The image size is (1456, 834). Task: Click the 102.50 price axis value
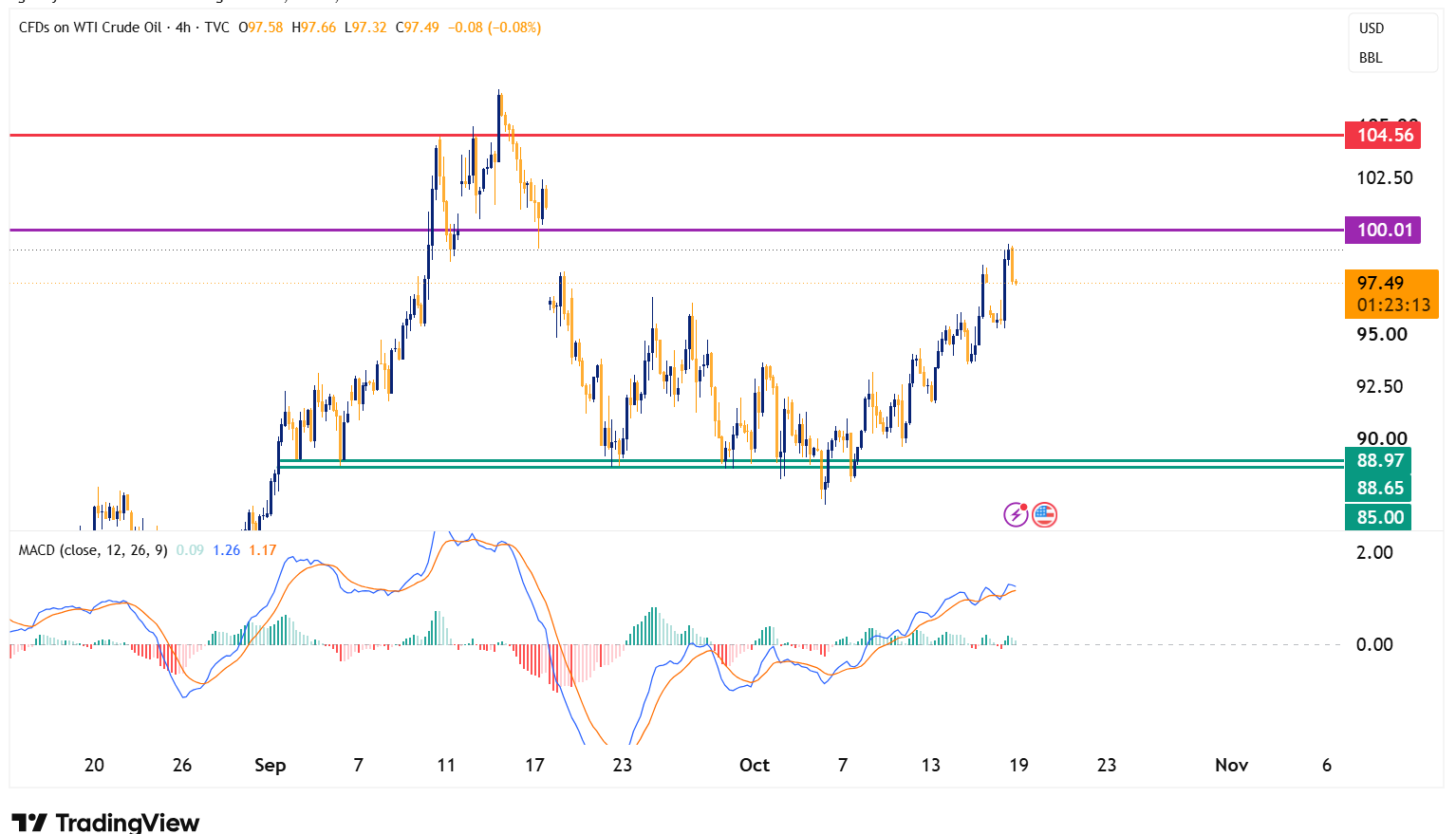click(1384, 177)
